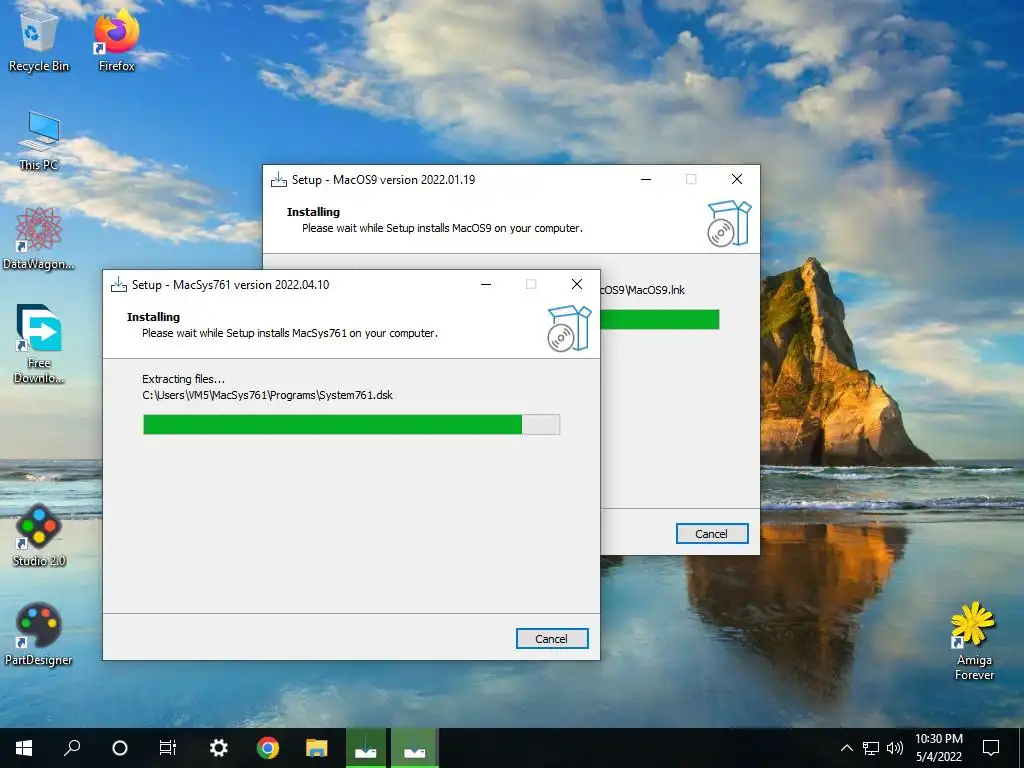
Task: Select the Free Download desktop shortcut
Action: (39, 344)
